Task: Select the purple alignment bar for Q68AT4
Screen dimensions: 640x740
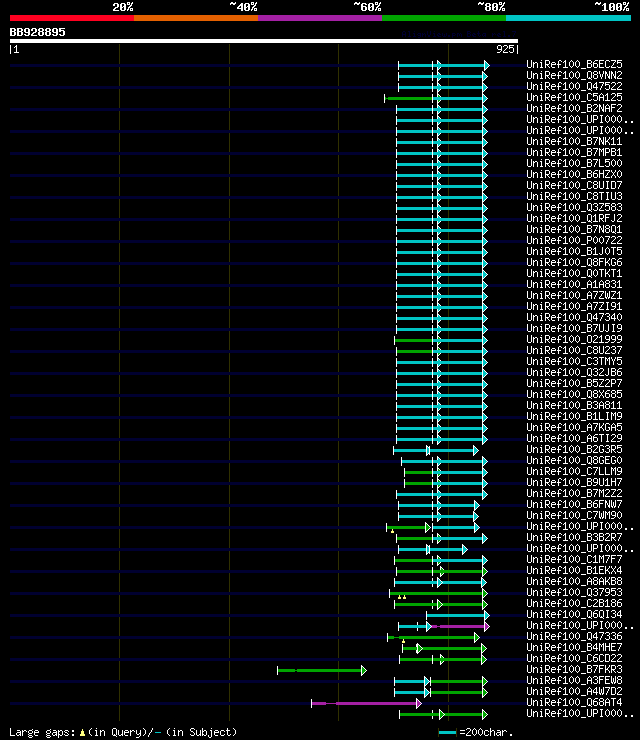Action: tap(366, 703)
